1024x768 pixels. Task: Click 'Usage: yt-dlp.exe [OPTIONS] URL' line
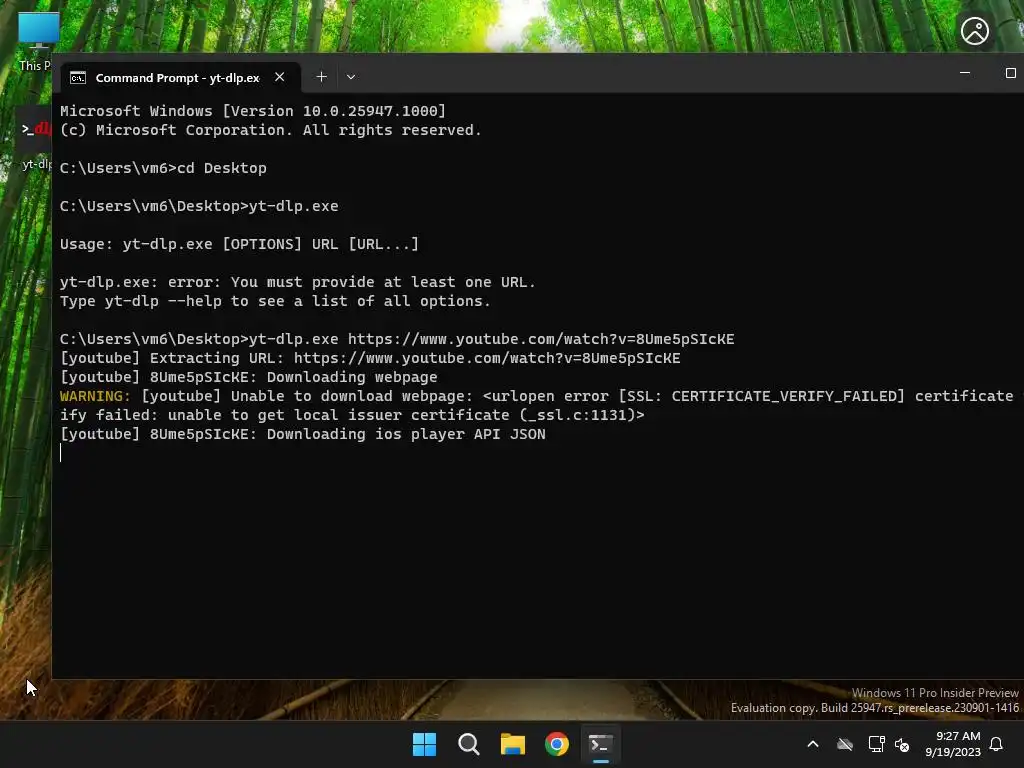click(239, 244)
